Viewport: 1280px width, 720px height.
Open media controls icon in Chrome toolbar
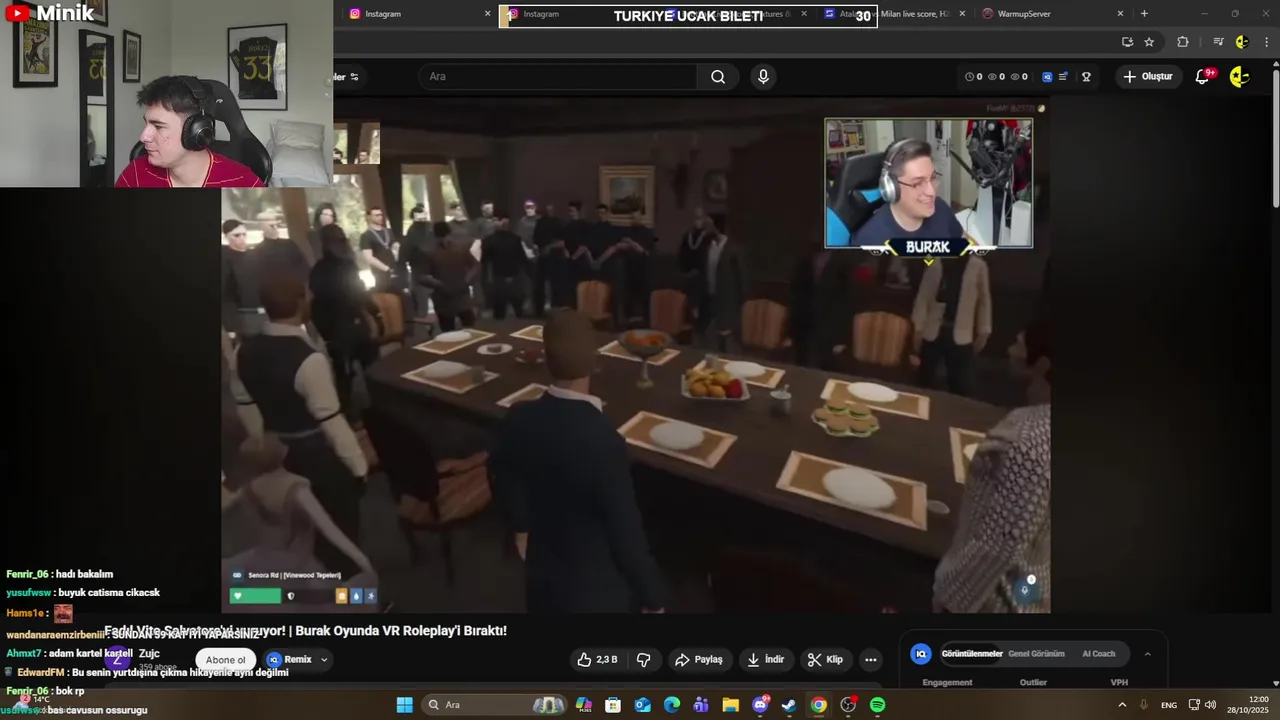(x=1218, y=42)
